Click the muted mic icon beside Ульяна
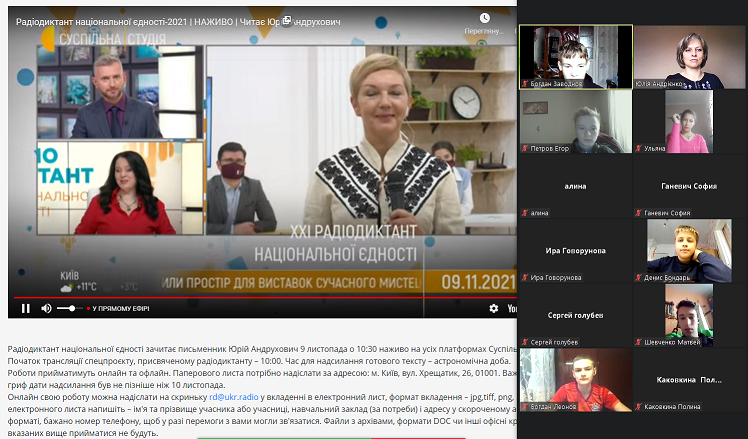The image size is (748, 439). tap(639, 149)
